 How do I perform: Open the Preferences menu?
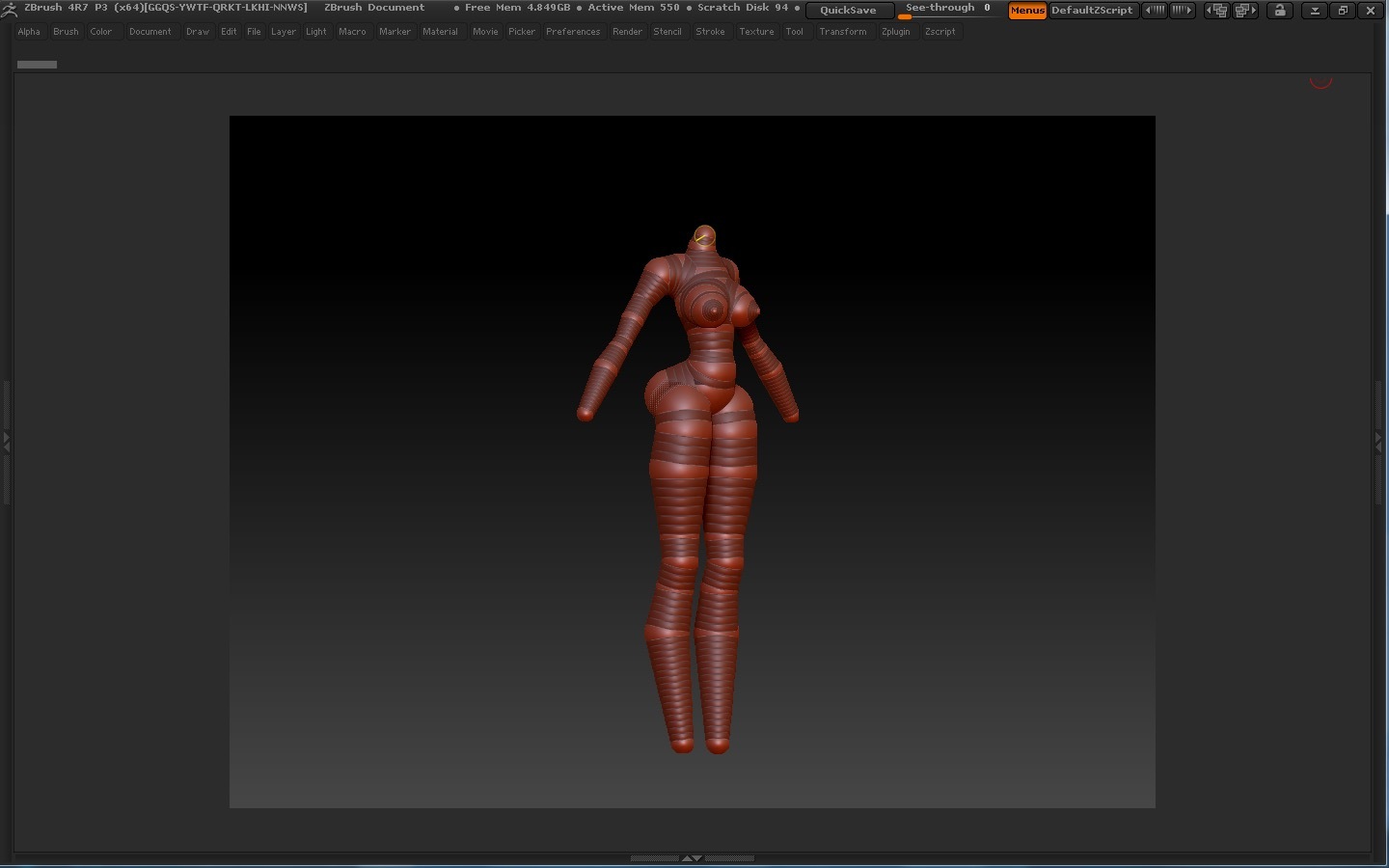click(x=573, y=32)
